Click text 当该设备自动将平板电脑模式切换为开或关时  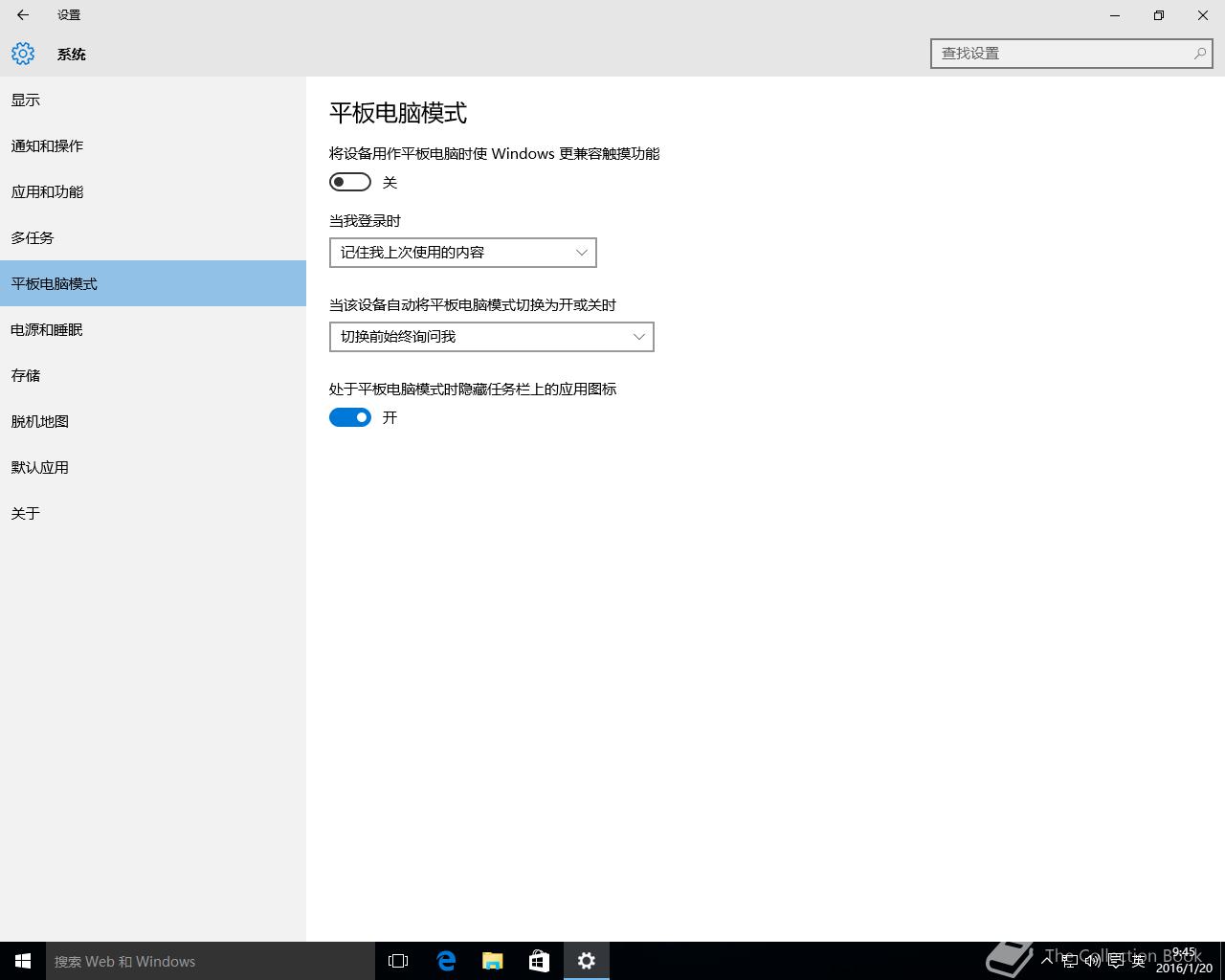point(473,305)
